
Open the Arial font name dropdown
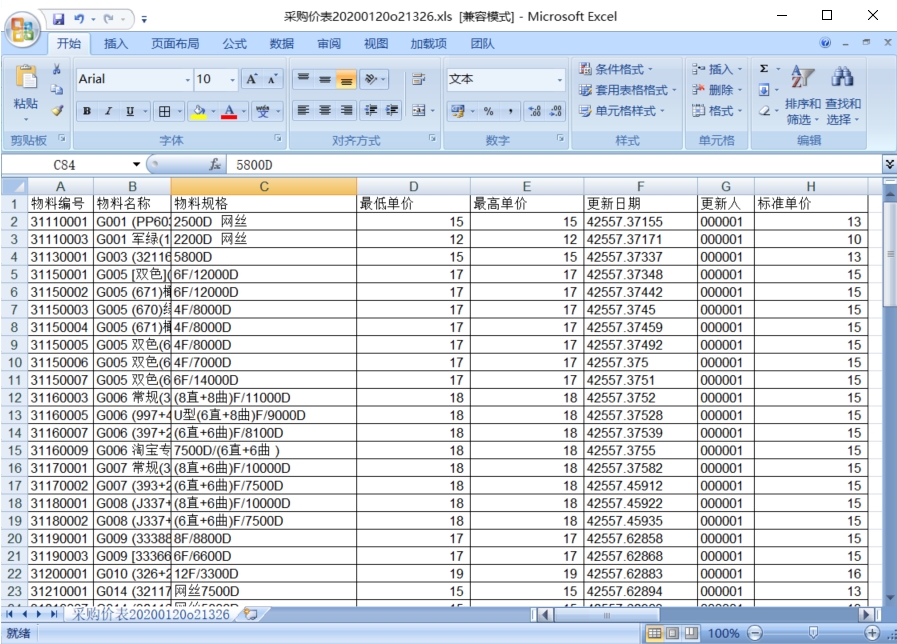click(187, 79)
